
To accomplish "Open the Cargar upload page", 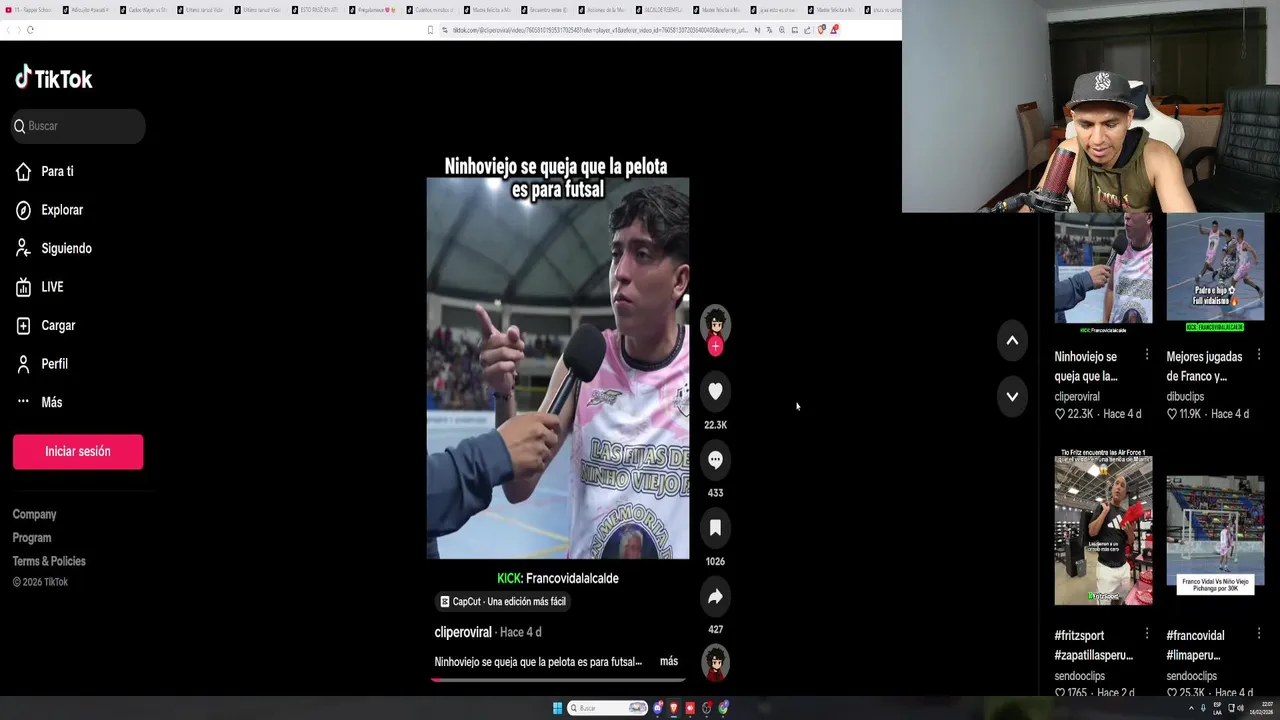I will [45, 325].
